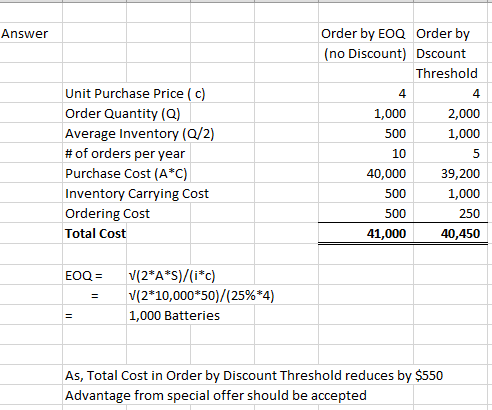Select the '(no Discount)' cell

point(365,54)
